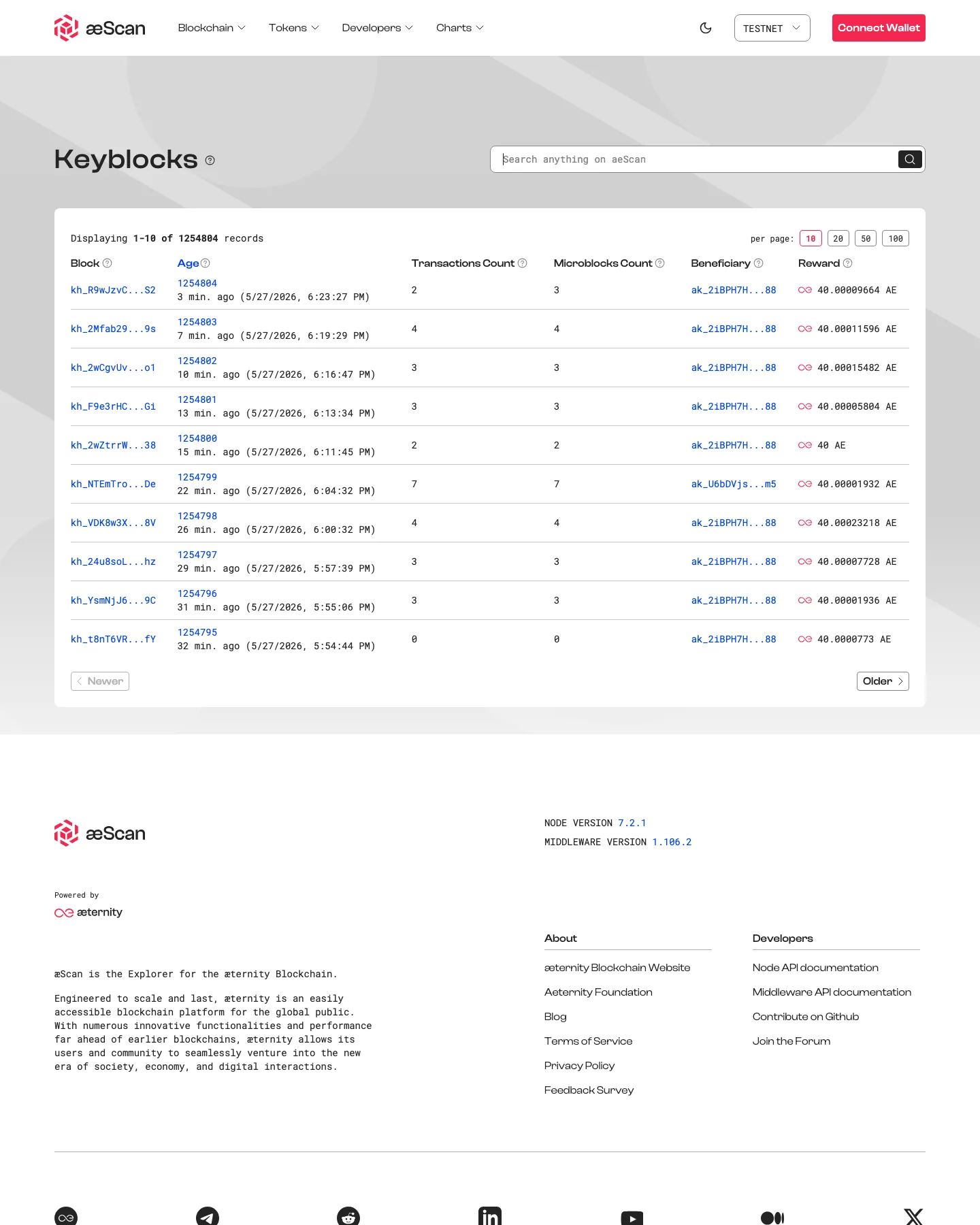980x1225 pixels.
Task: Click Connect Wallet button
Action: 879,28
